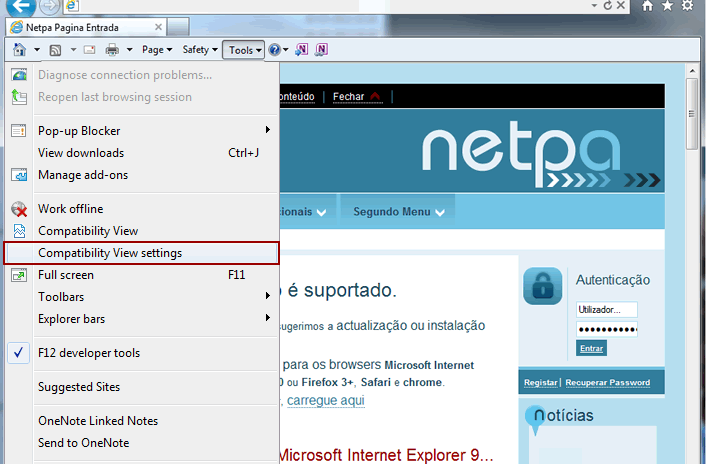Select Diagnose connection problems menu item

(x=142, y=75)
